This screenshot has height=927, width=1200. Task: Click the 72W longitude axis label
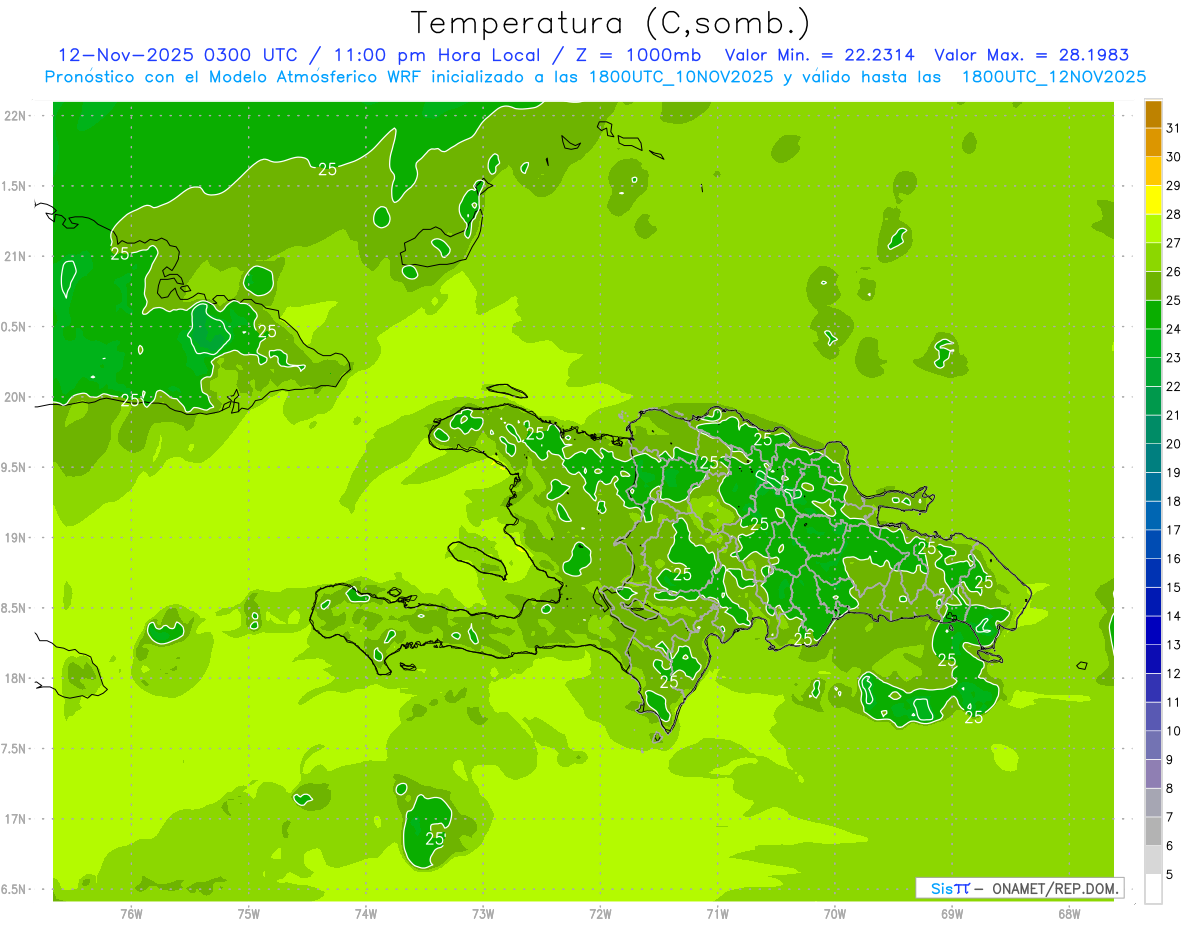600,913
